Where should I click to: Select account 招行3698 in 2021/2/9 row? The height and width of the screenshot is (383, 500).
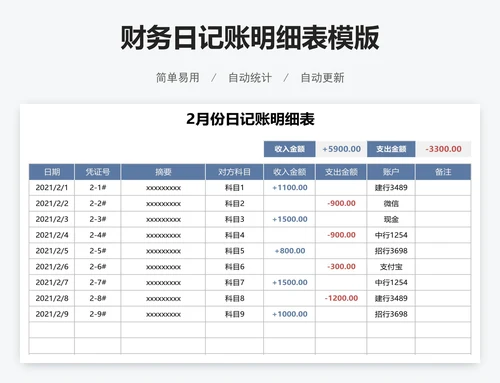[x=391, y=314]
